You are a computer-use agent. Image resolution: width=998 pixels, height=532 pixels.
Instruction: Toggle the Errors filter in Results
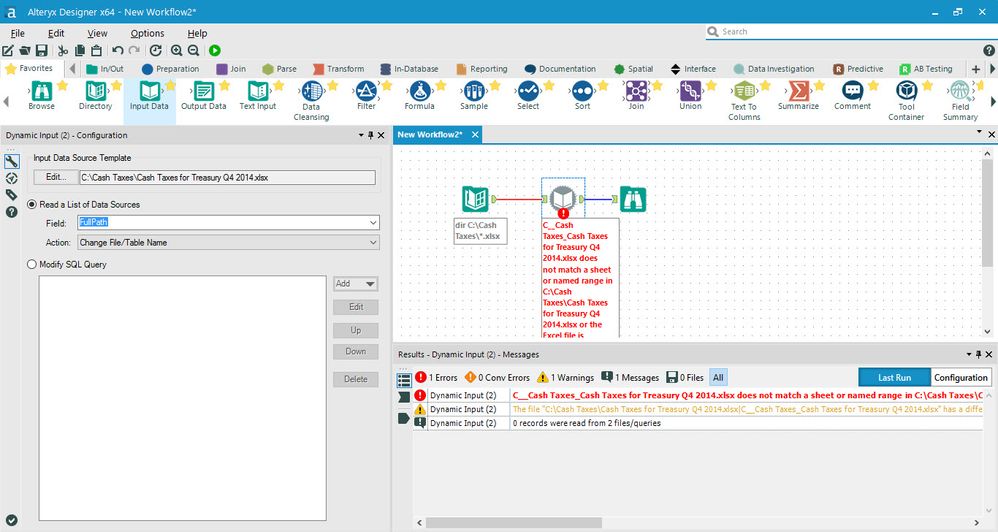(x=436, y=377)
